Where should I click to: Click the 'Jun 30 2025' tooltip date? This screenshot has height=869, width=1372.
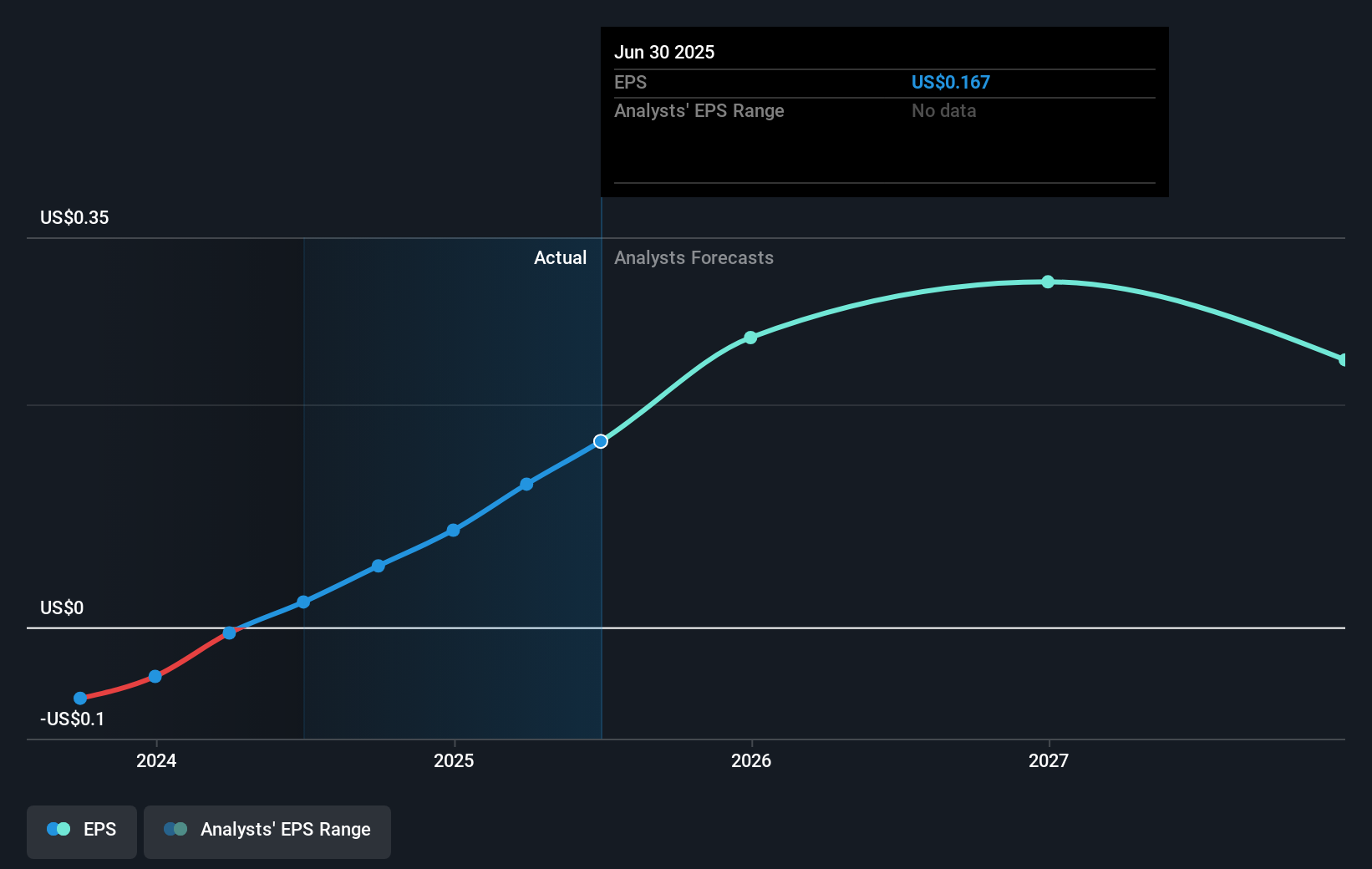[x=664, y=52]
